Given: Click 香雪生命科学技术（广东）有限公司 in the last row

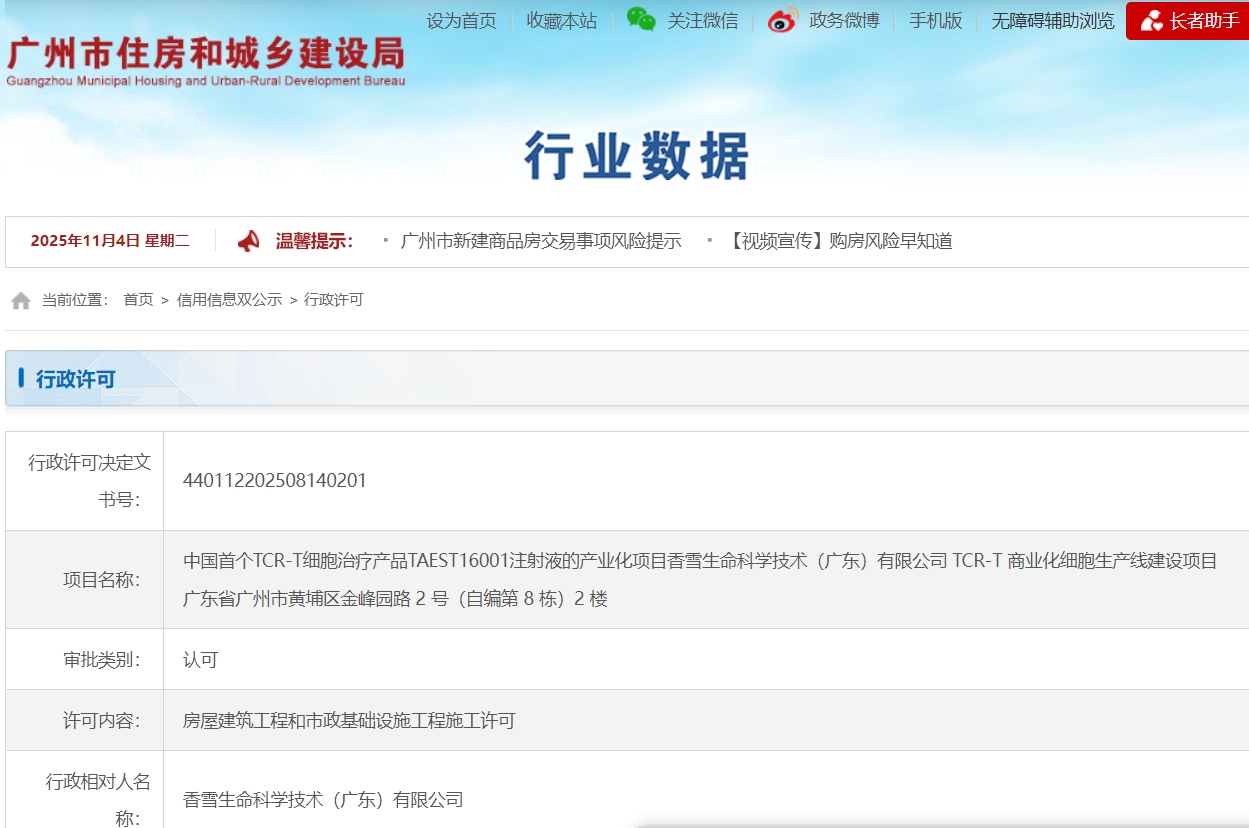Looking at the screenshot, I should tap(323, 800).
